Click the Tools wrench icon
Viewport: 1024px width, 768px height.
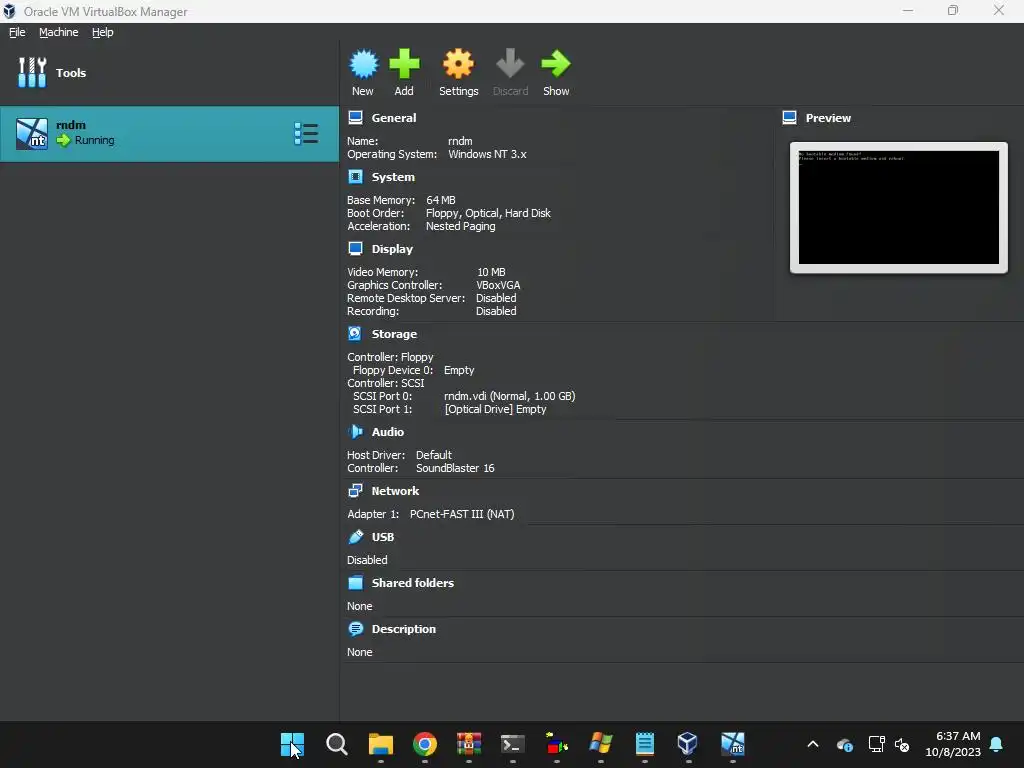pyautogui.click(x=32, y=72)
